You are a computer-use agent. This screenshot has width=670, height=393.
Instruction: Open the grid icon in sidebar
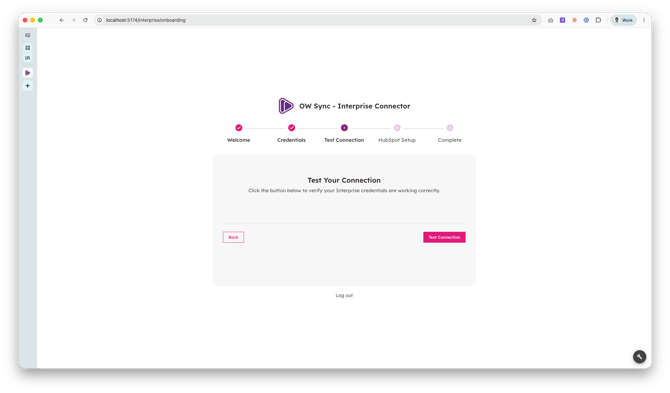click(28, 48)
